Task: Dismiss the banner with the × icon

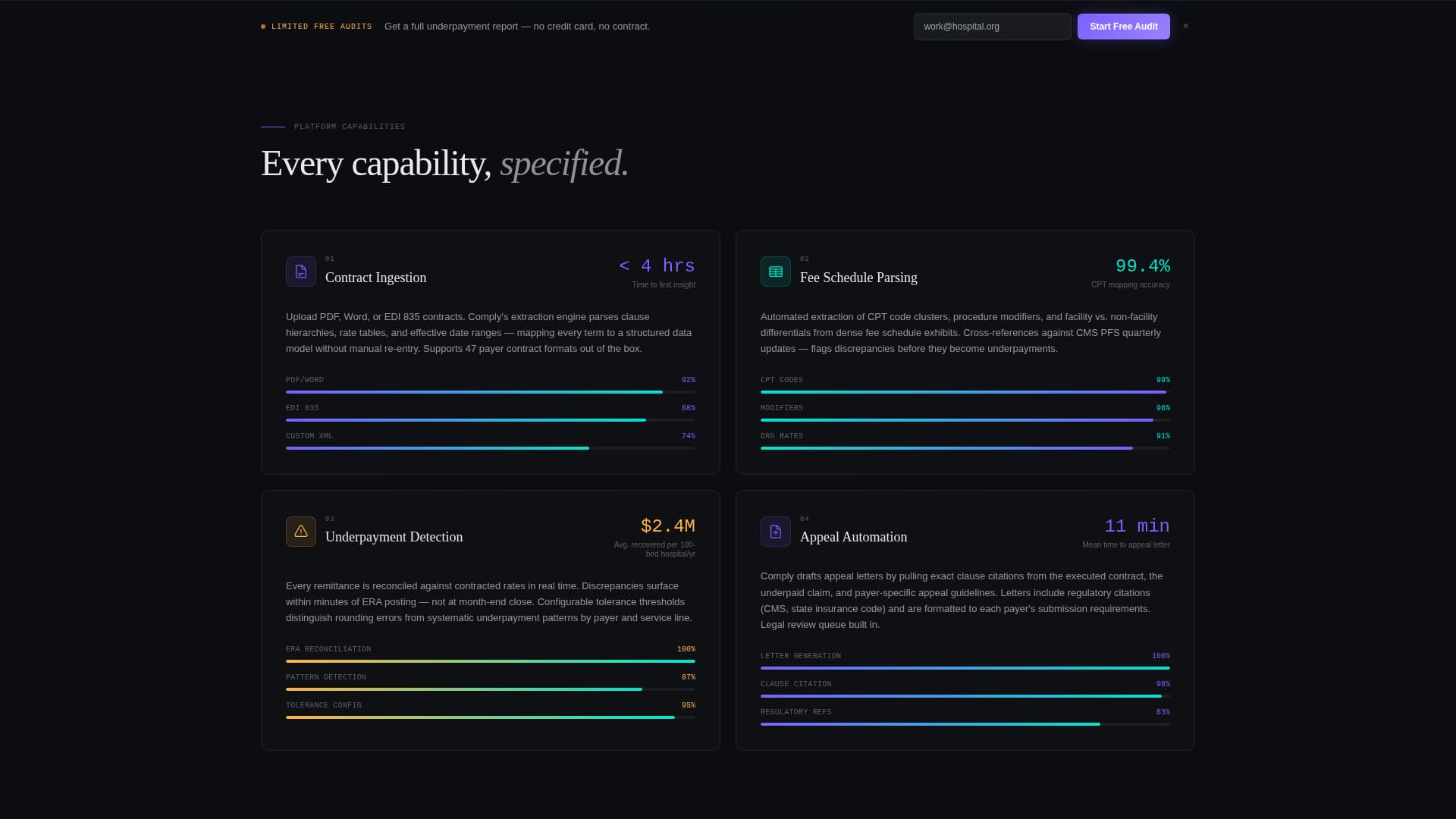Action: tap(1185, 26)
